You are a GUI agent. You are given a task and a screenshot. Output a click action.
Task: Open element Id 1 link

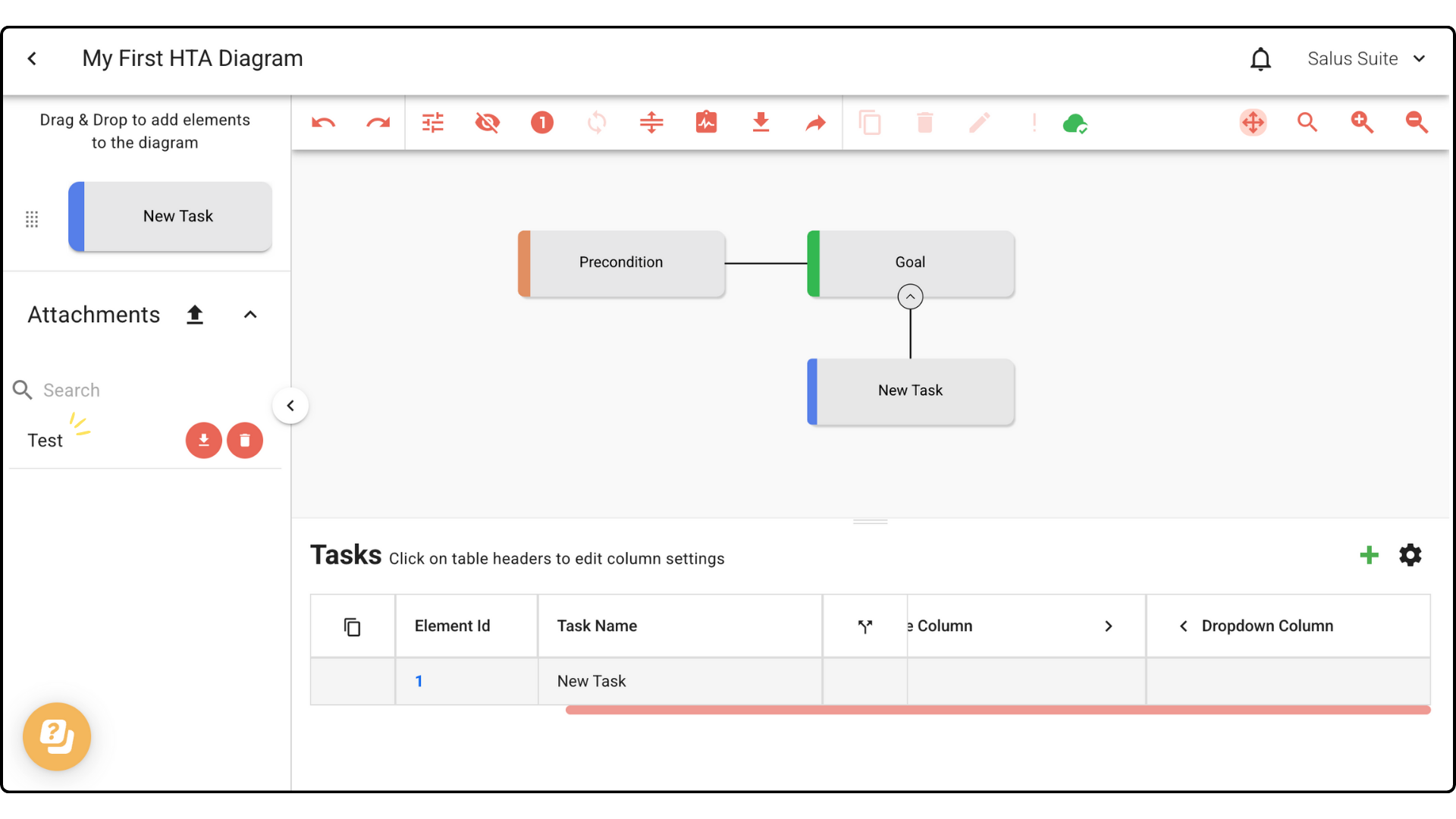click(x=419, y=682)
